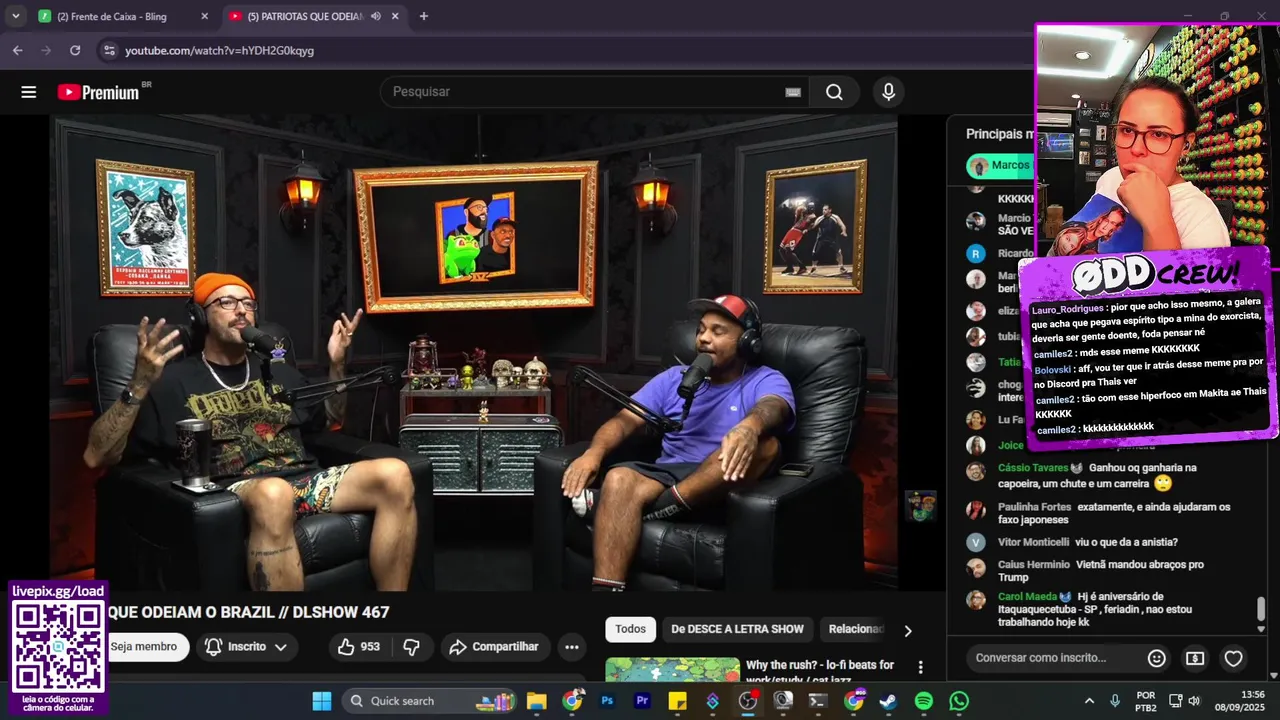Viewport: 1280px width, 720px height.
Task: Click the magnifier search button
Action: click(x=834, y=92)
